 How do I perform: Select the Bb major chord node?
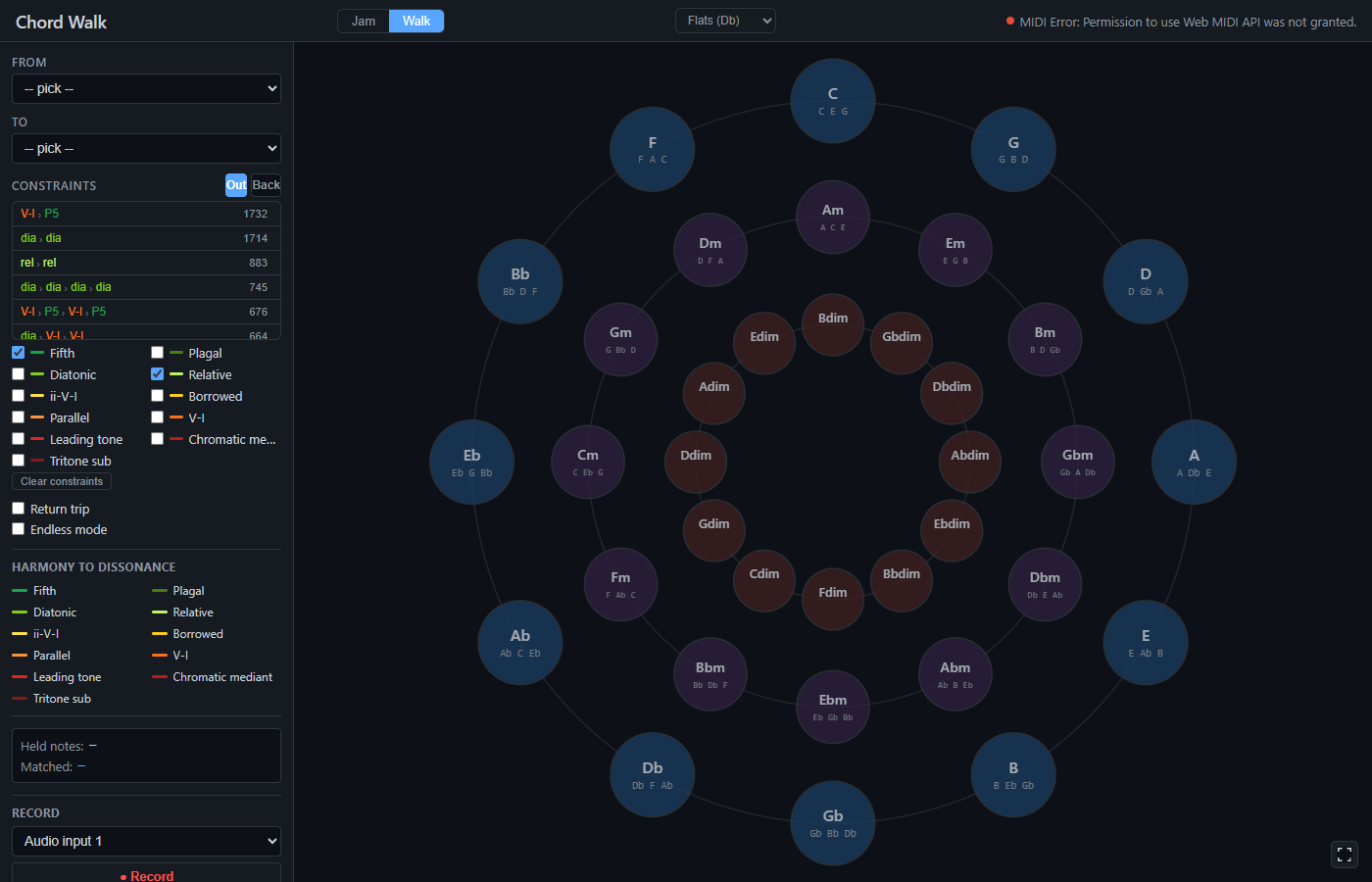click(x=520, y=281)
